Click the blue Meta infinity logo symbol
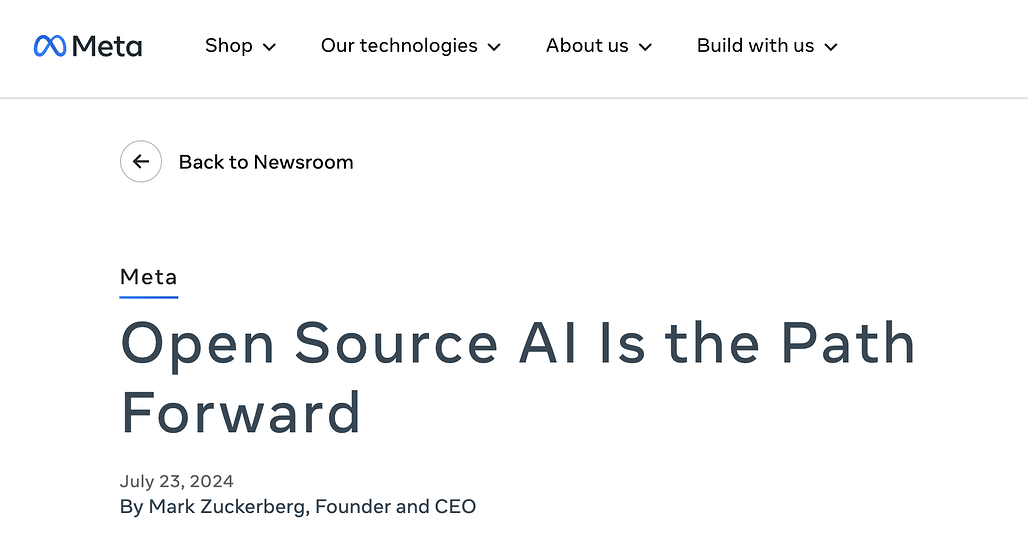Screen dimensions: 1028x554 (50, 46)
